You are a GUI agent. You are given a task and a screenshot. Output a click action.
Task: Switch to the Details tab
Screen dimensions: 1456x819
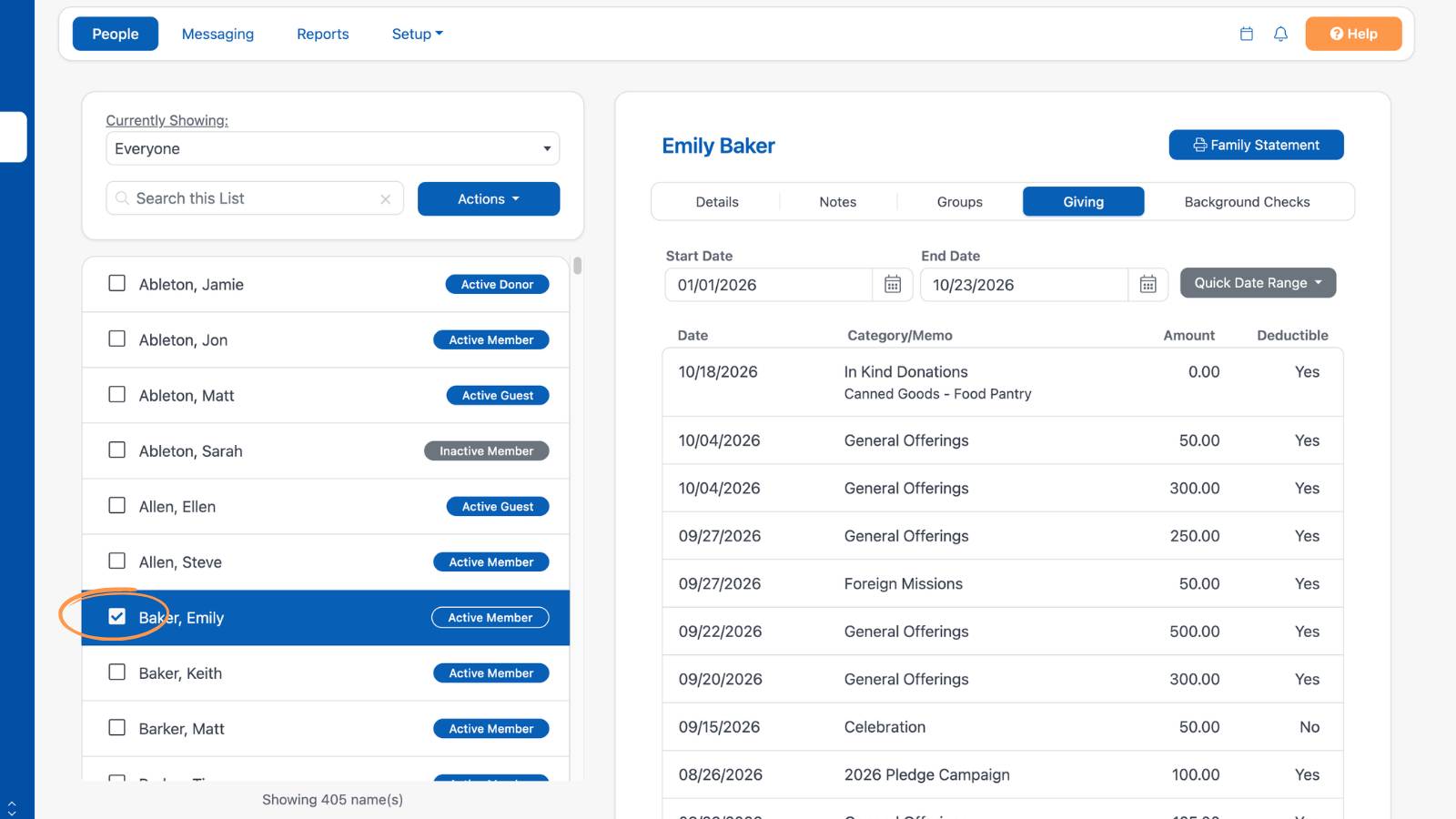pos(717,202)
